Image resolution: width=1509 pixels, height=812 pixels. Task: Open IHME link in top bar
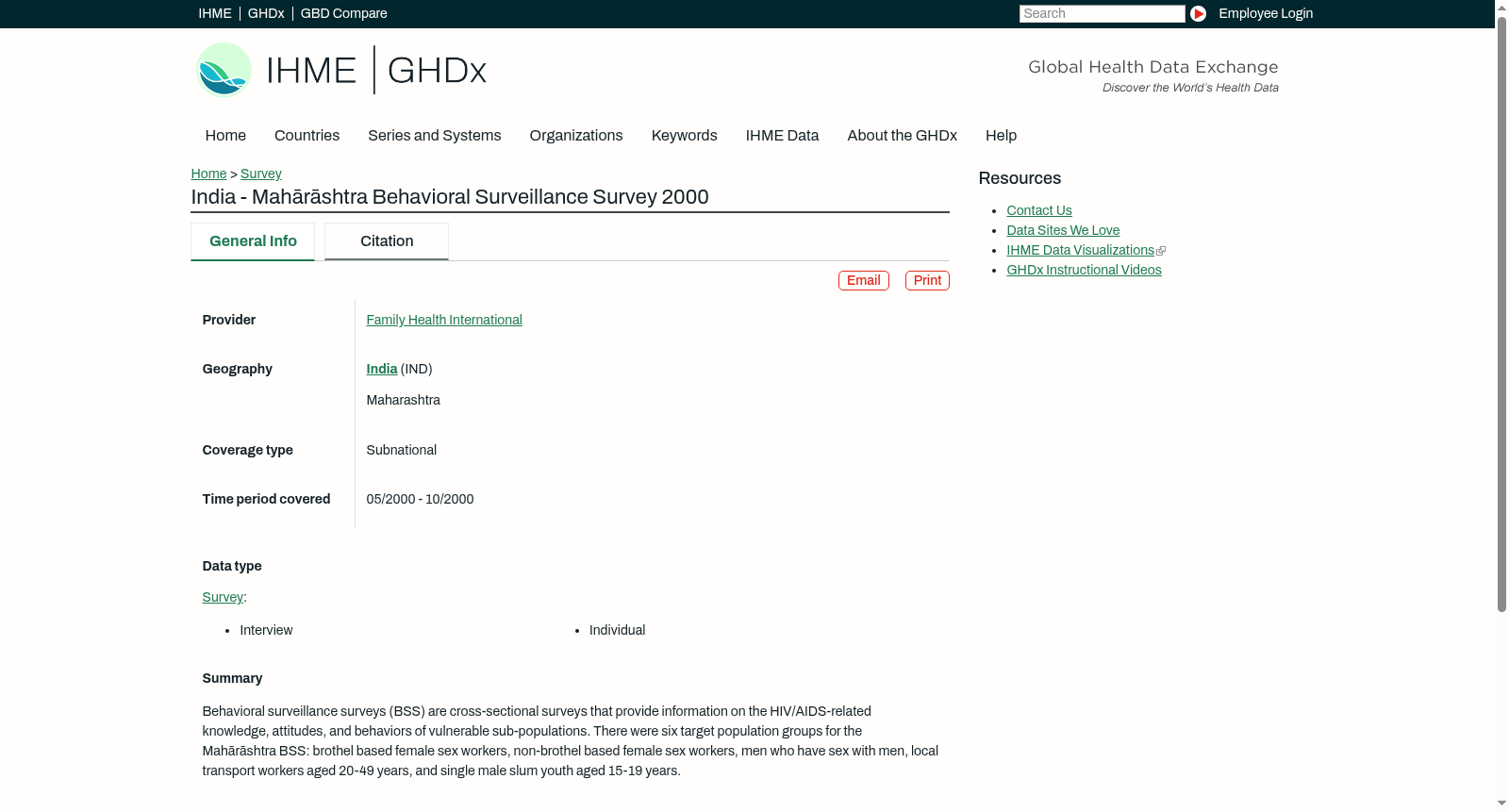pos(215,13)
